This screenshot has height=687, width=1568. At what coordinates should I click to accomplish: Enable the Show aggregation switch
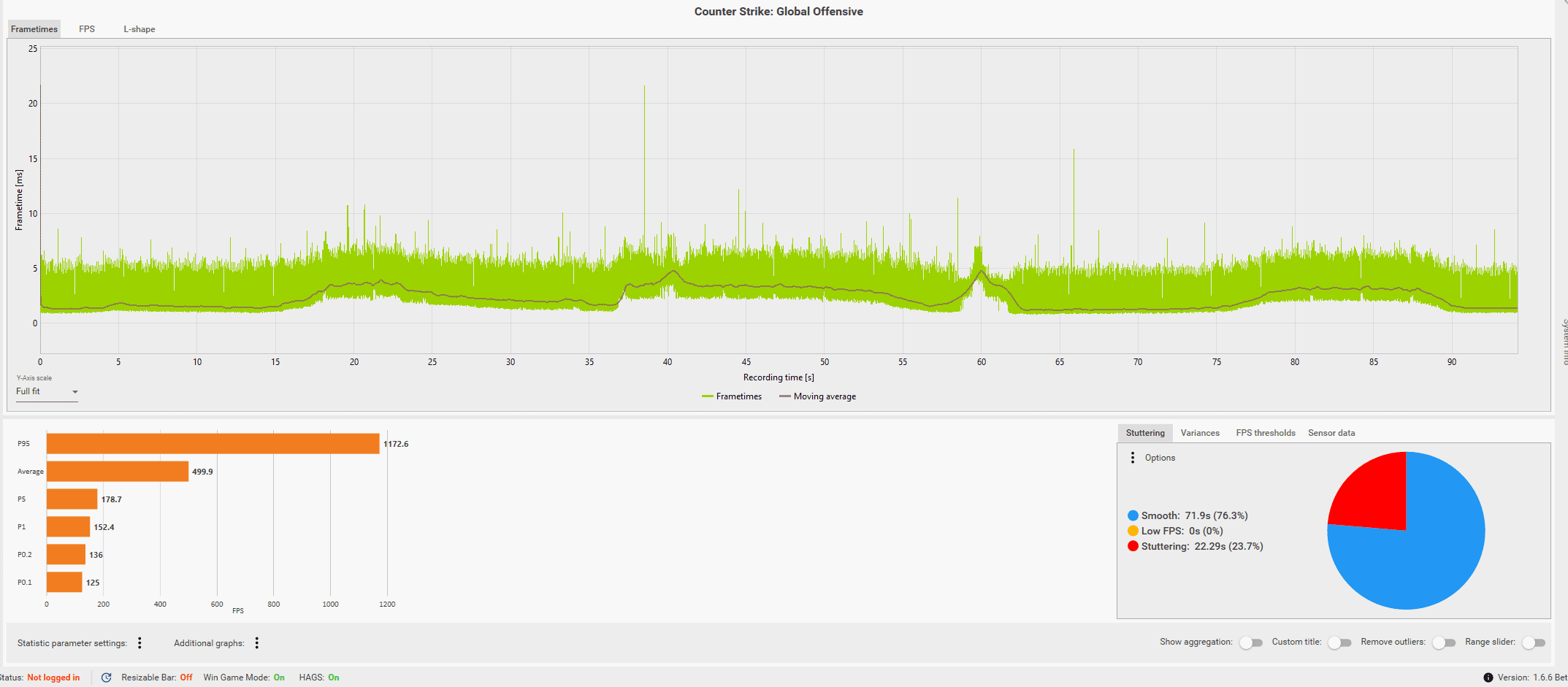[x=1251, y=642]
